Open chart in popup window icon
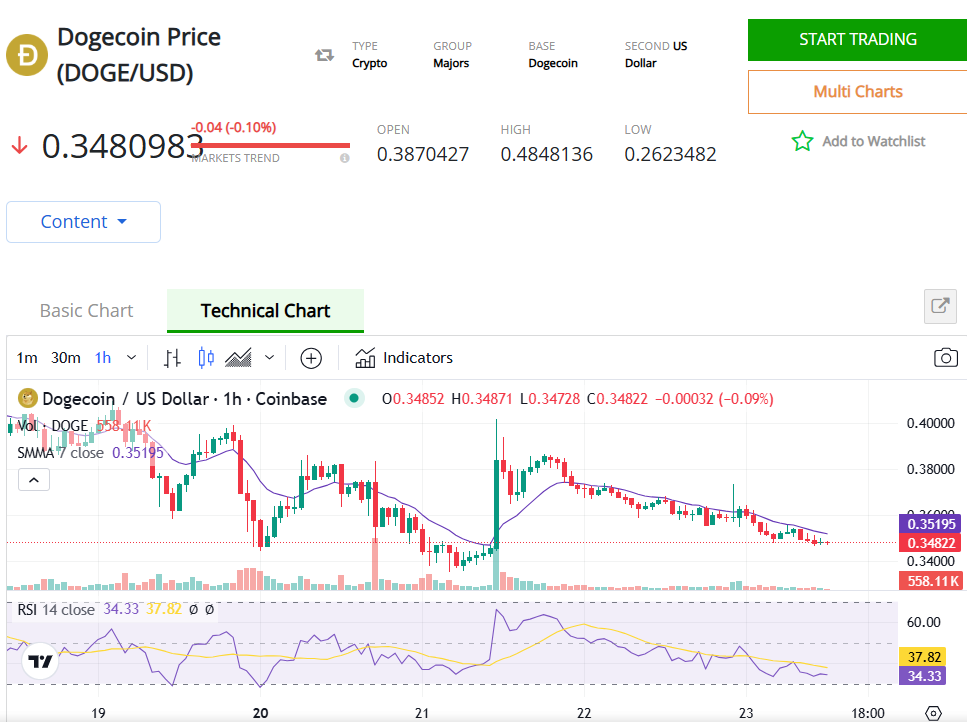Viewport: 967px width, 722px height. click(x=940, y=306)
